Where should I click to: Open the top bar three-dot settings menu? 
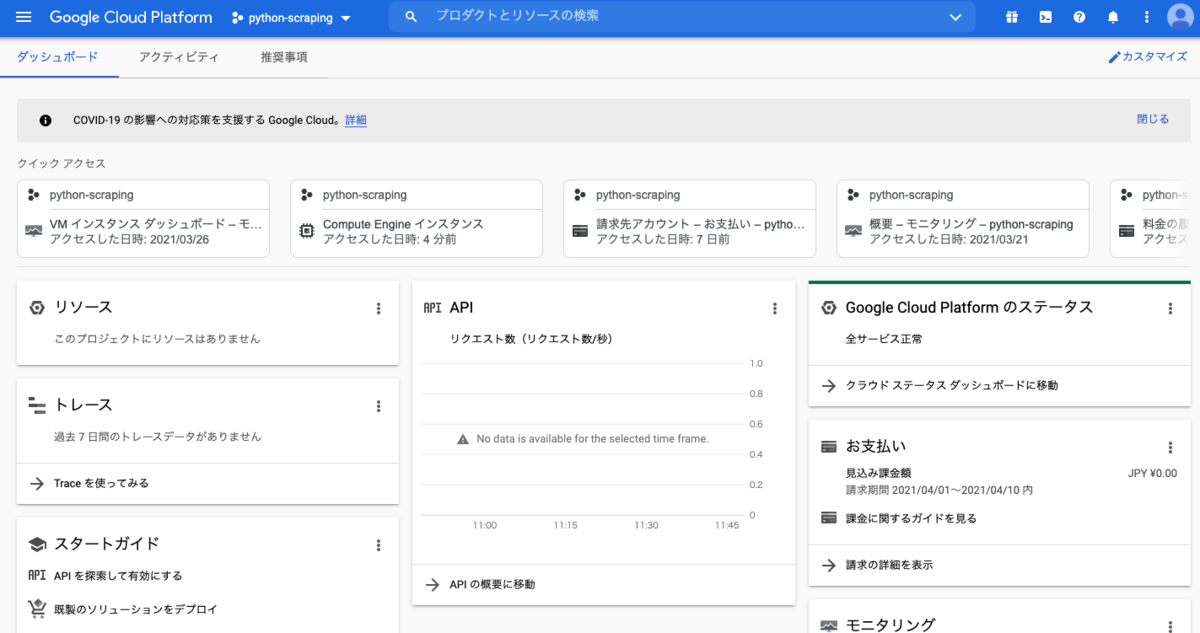click(x=1146, y=17)
